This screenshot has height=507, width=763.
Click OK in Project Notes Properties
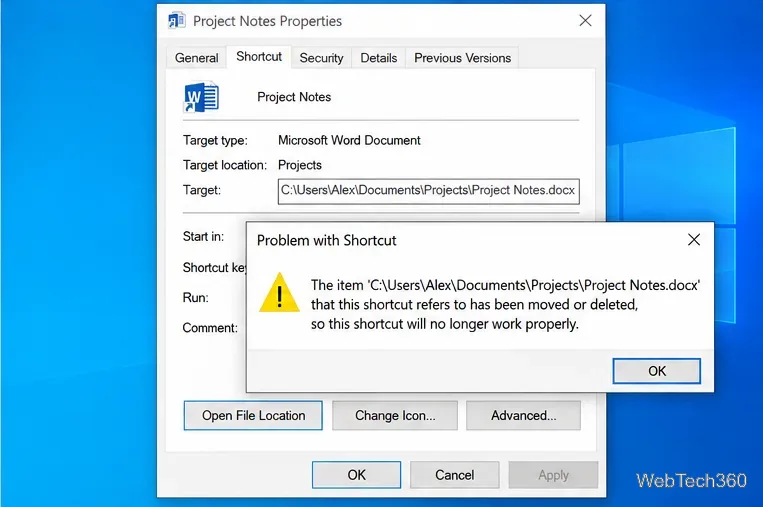(356, 475)
